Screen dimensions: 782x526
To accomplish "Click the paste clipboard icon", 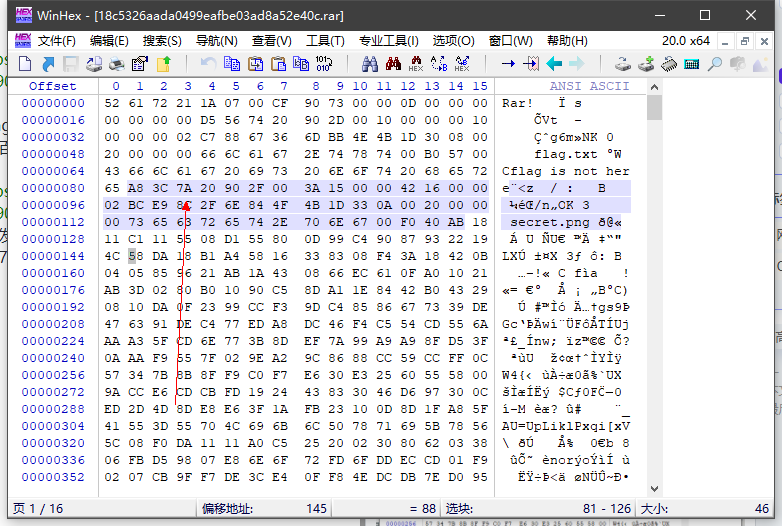I will (x=278, y=64).
